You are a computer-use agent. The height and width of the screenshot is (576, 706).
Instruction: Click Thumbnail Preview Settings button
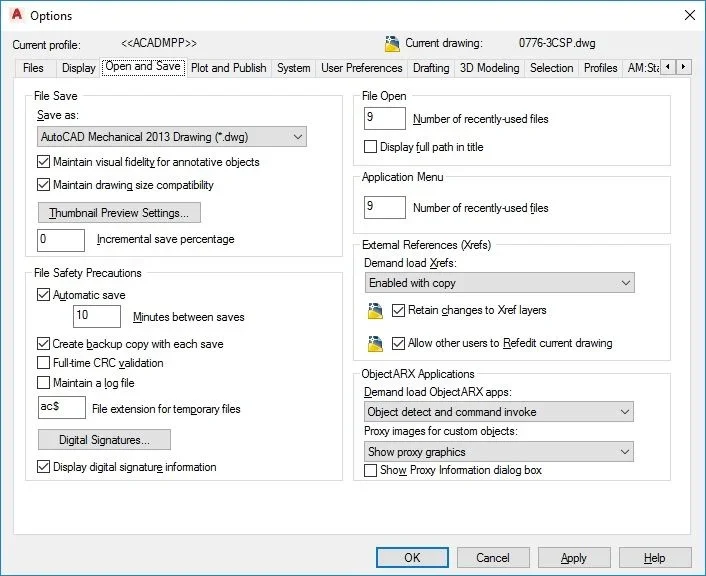click(119, 213)
